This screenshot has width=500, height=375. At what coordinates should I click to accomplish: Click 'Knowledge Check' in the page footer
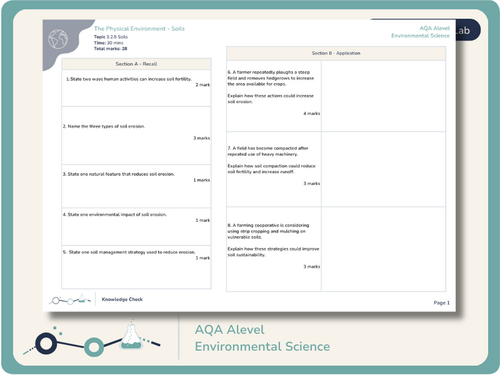click(x=122, y=299)
